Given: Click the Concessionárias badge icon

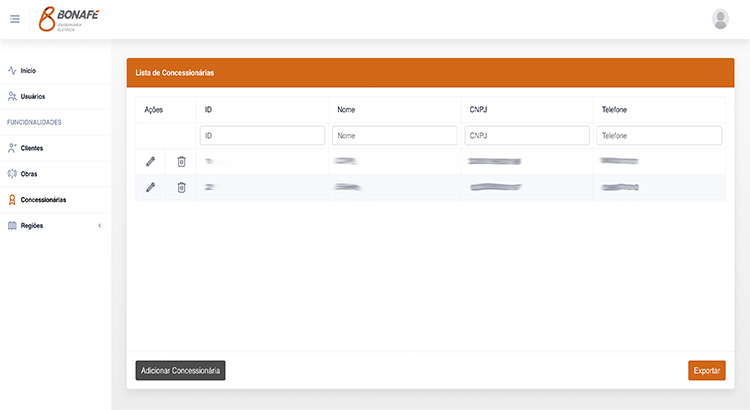Looking at the screenshot, I should (12, 199).
